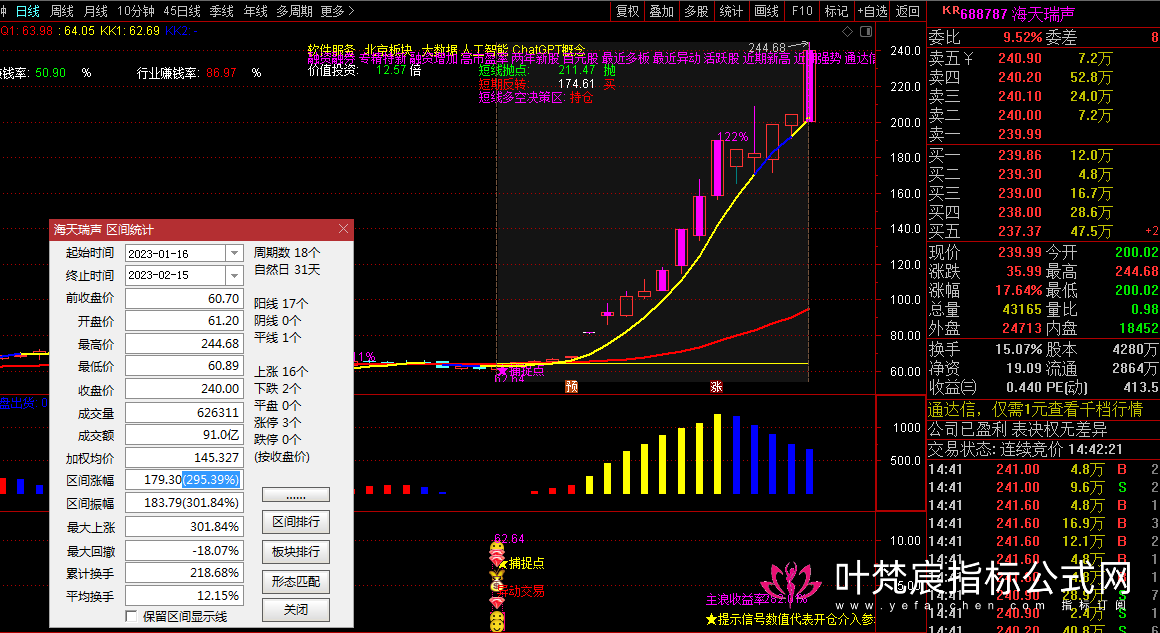The width and height of the screenshot is (1160, 633).
Task: Open the 画线 drawing tool
Action: 766,10
